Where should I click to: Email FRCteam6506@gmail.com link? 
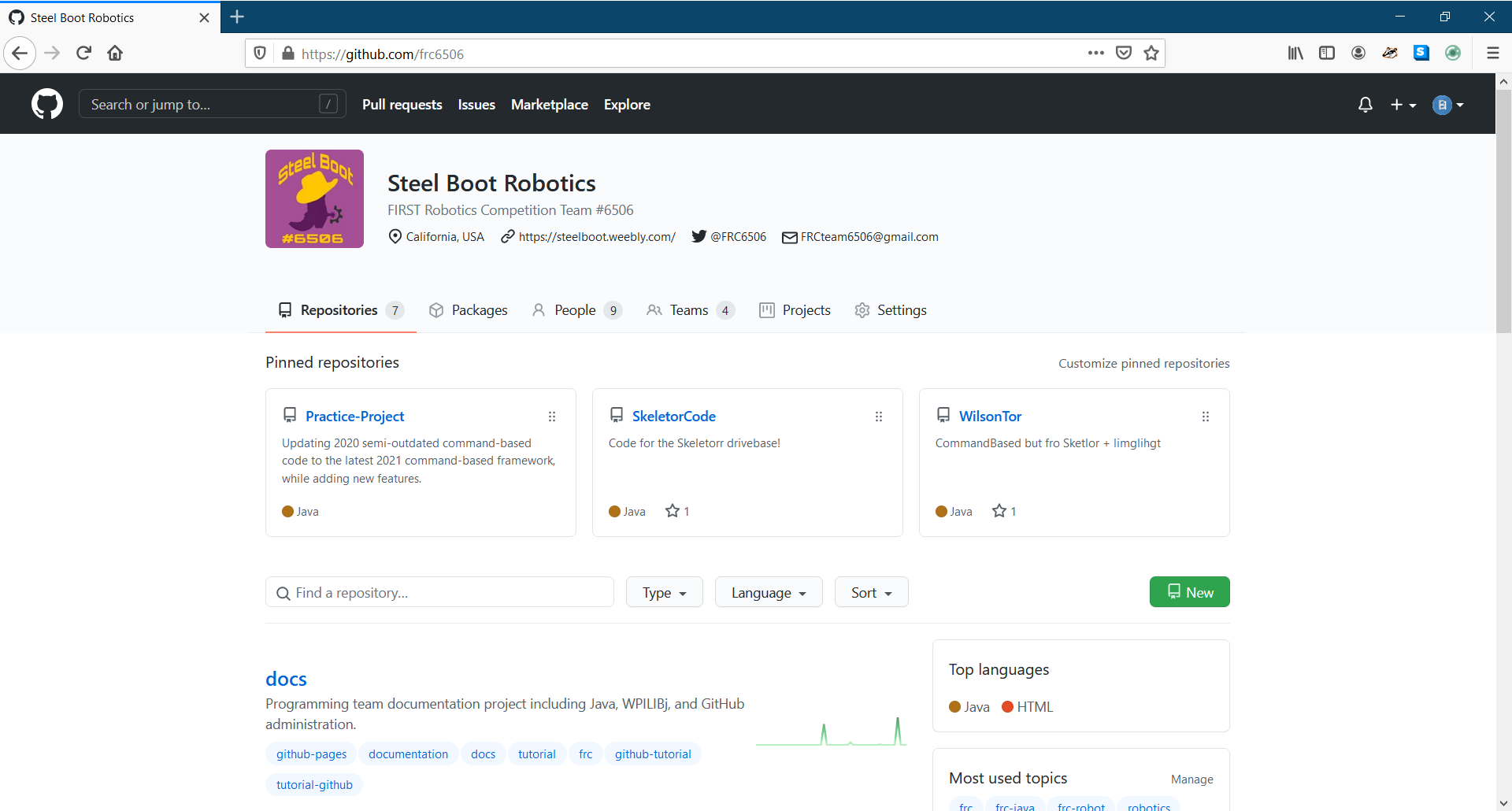tap(869, 237)
